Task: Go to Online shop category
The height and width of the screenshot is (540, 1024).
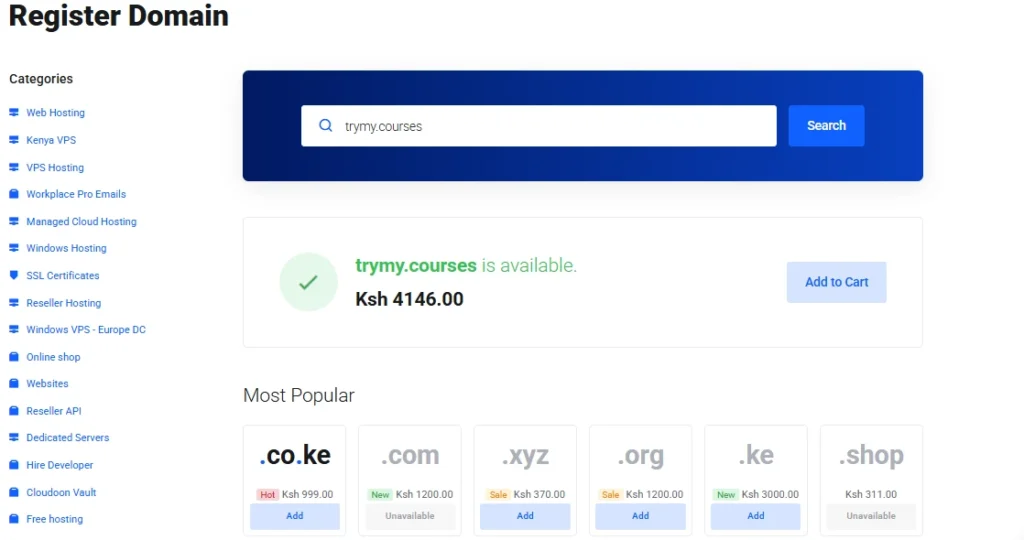Action: click(53, 357)
